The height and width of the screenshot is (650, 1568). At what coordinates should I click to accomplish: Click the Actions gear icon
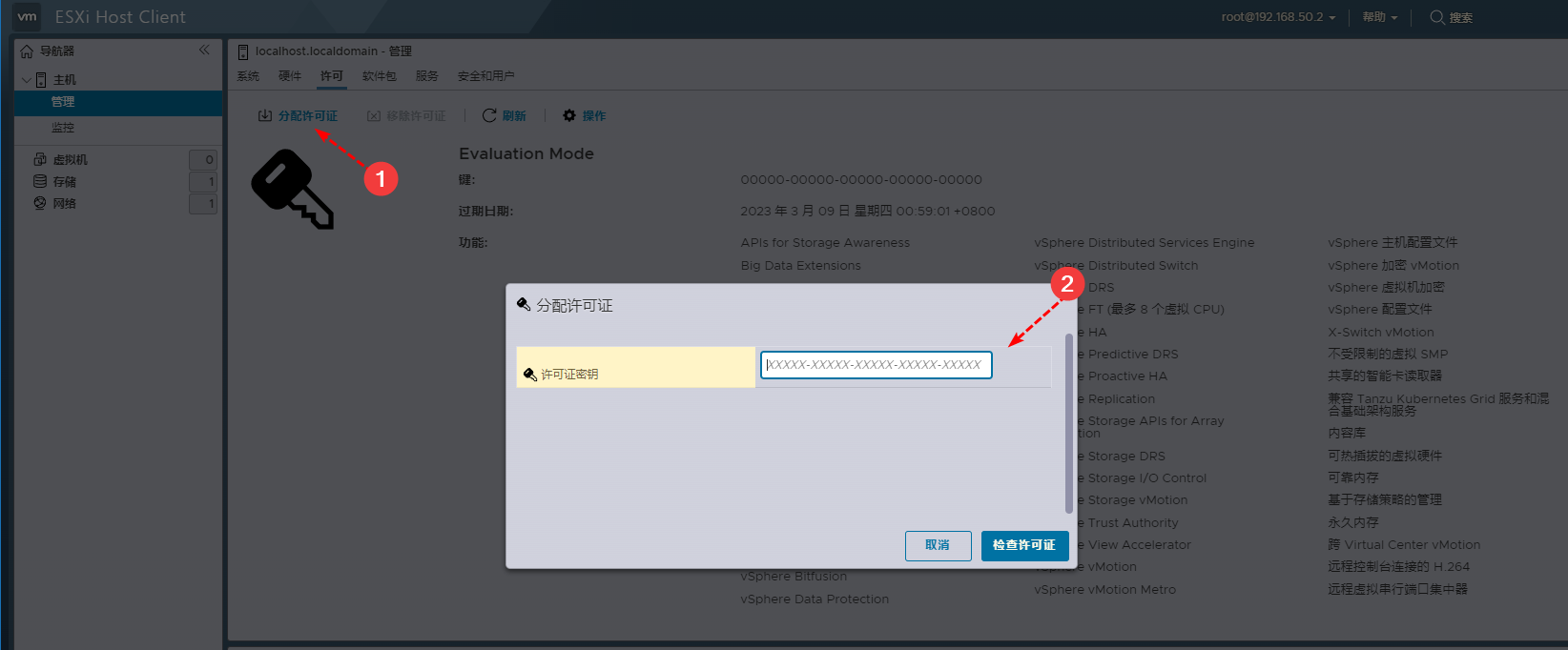click(569, 115)
